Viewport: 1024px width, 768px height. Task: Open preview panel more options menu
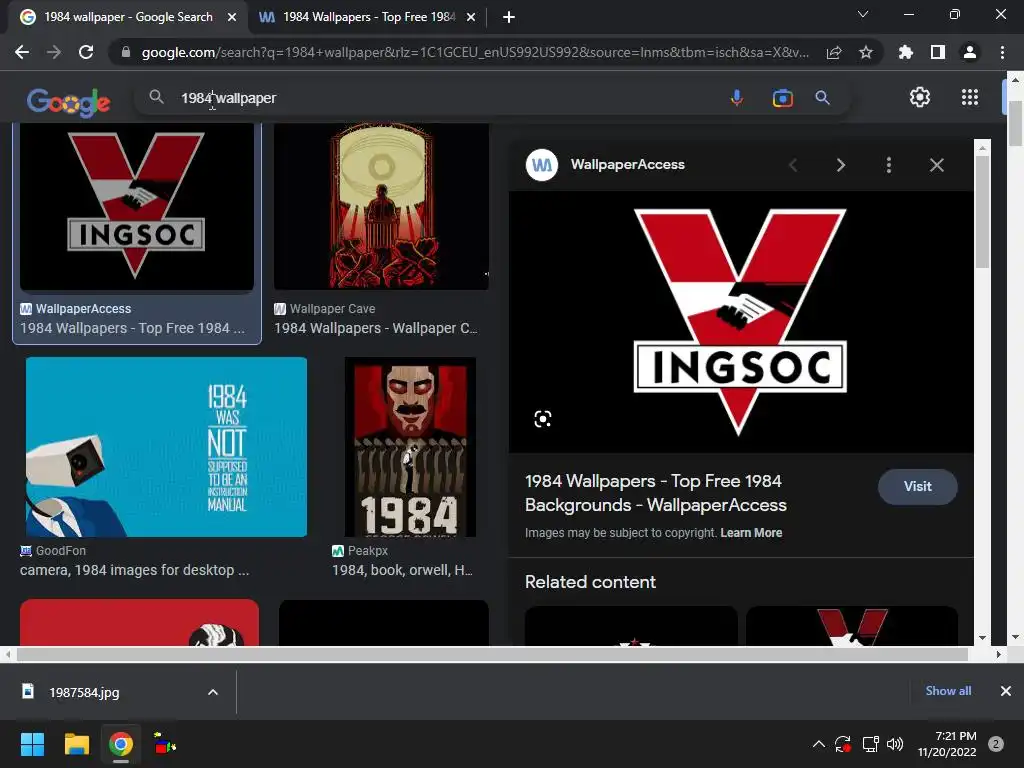pos(889,165)
